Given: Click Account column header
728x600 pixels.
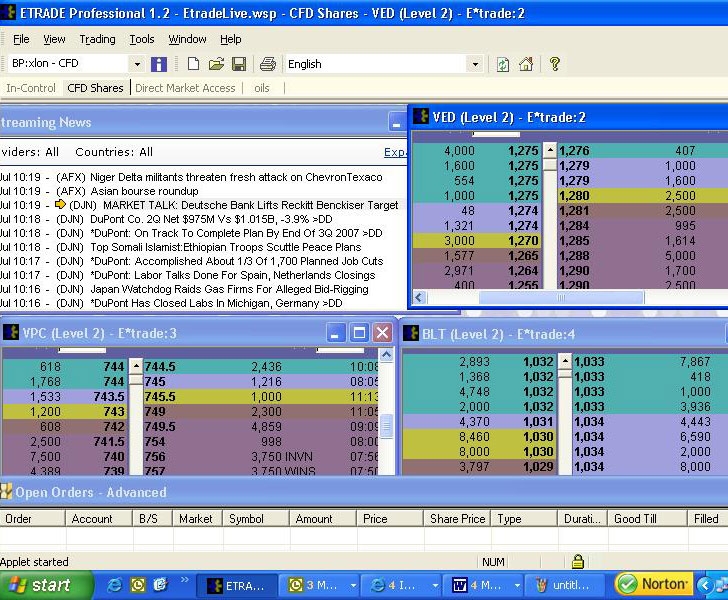Looking at the screenshot, I should (x=99, y=518).
